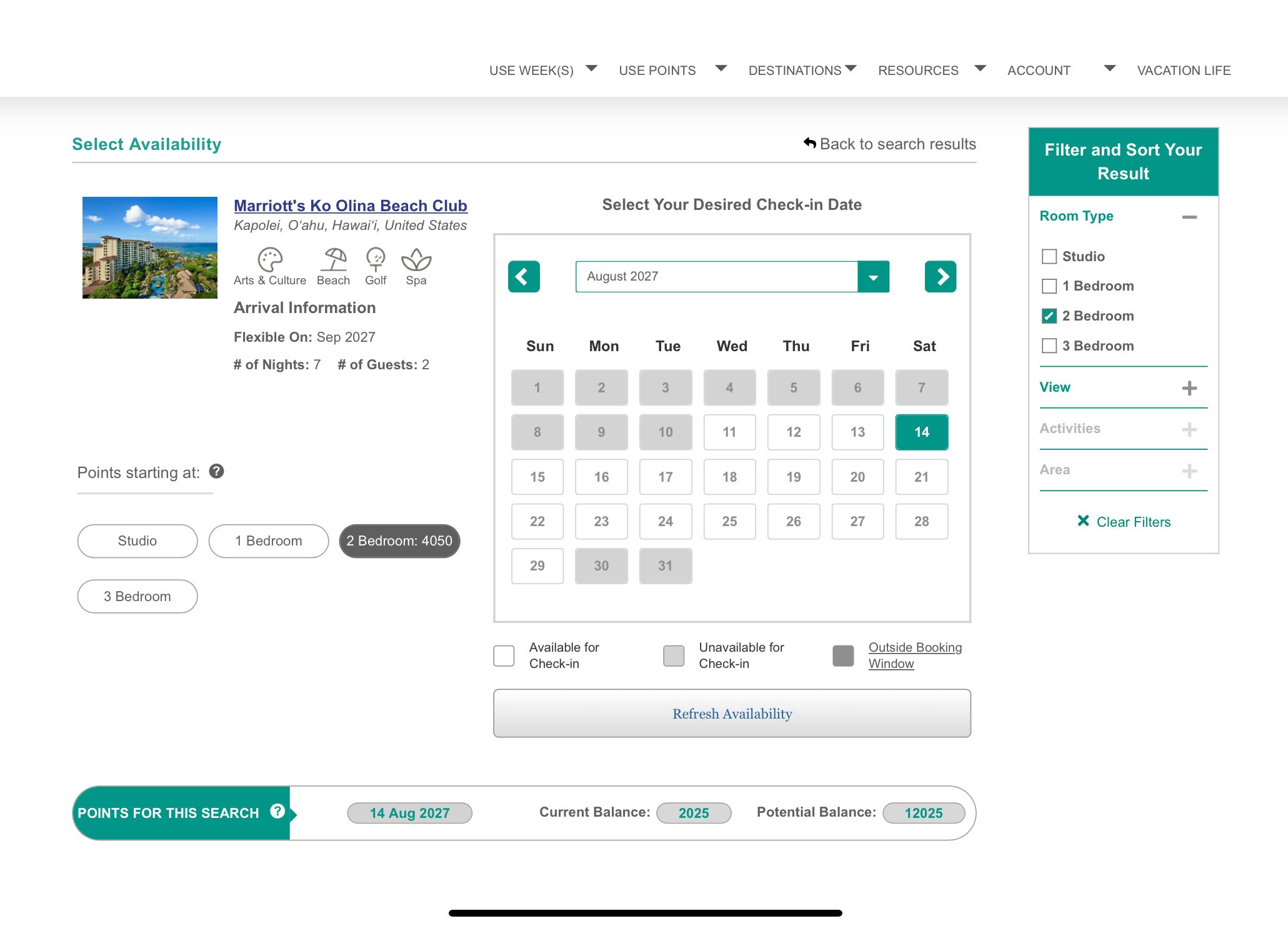
Task: Click the Potential Balance value 12025
Action: pos(924,813)
